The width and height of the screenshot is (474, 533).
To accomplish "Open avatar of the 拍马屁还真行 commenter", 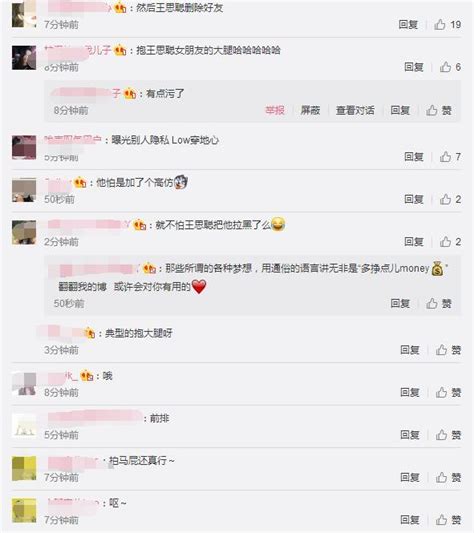I will click(x=24, y=469).
